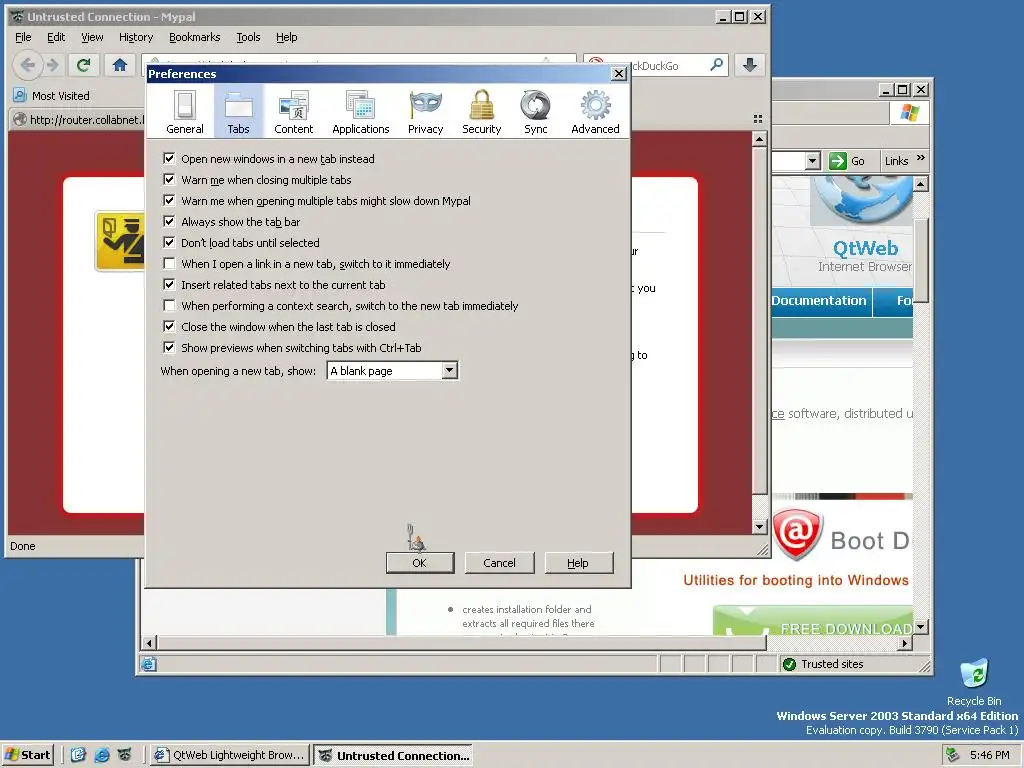The image size is (1024, 768).
Task: Open Recycle Bin on the desktop
Action: [x=974, y=682]
